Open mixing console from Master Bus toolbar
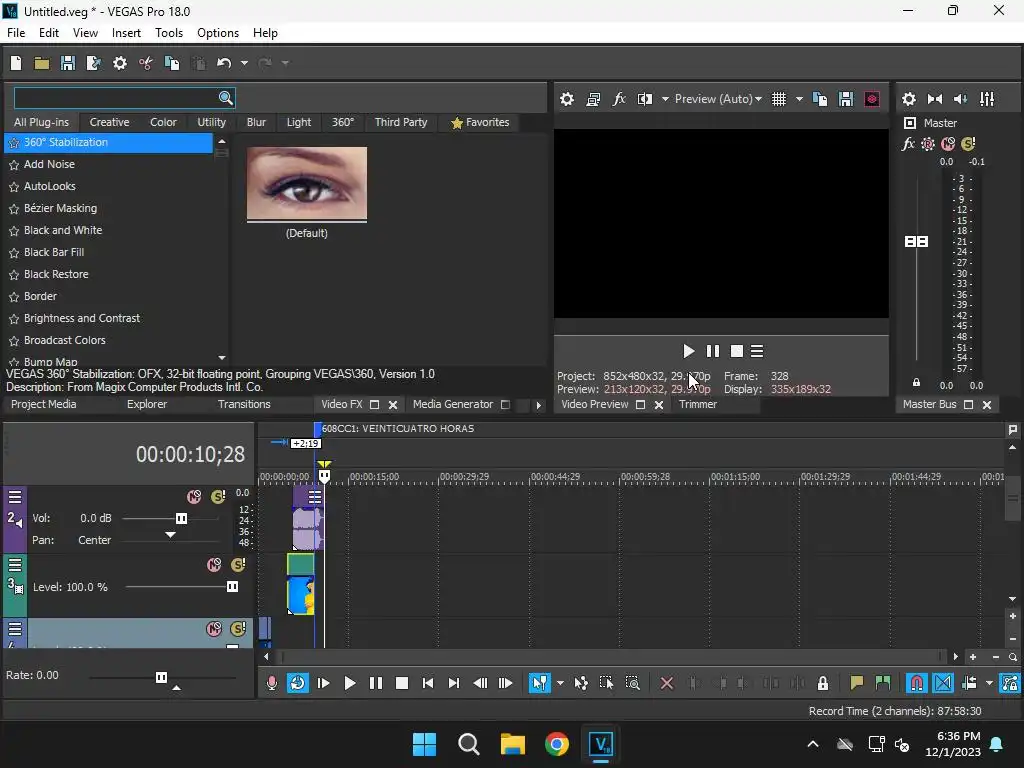Viewport: 1024px width, 768px height. pos(987,99)
